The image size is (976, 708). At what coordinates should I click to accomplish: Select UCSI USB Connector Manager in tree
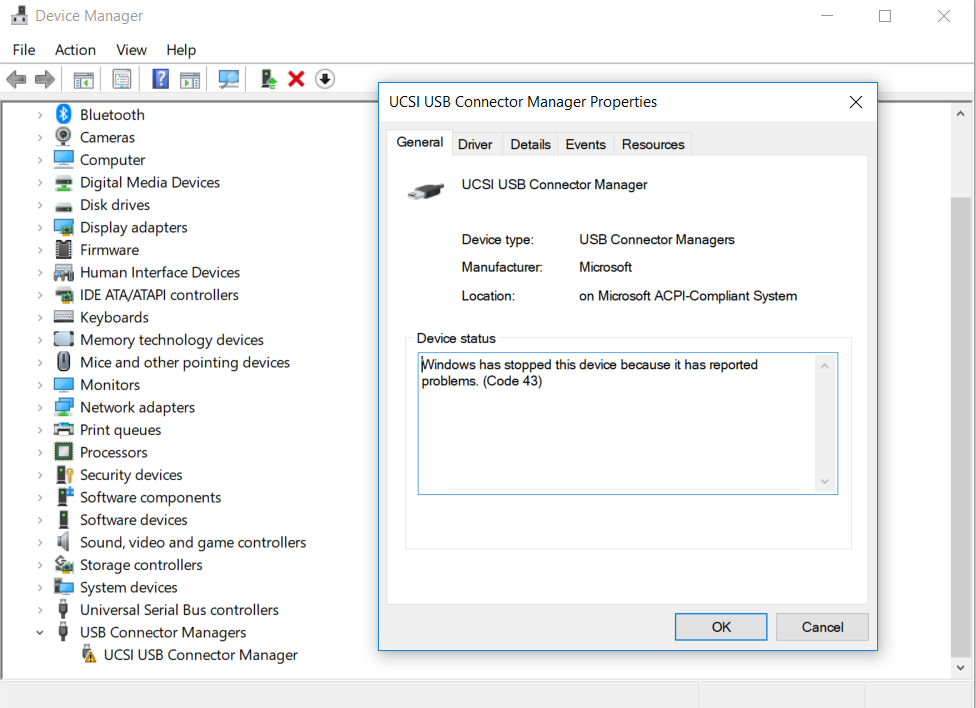[200, 655]
